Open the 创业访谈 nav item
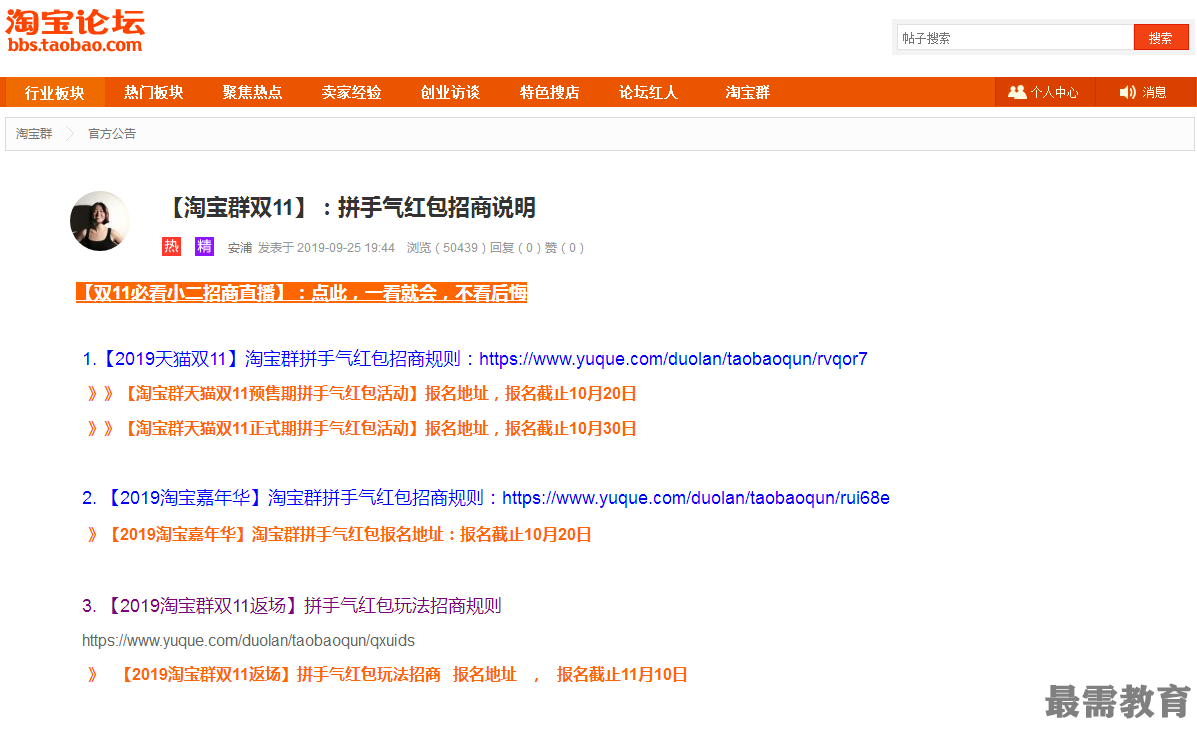The height and width of the screenshot is (741, 1197). click(450, 92)
